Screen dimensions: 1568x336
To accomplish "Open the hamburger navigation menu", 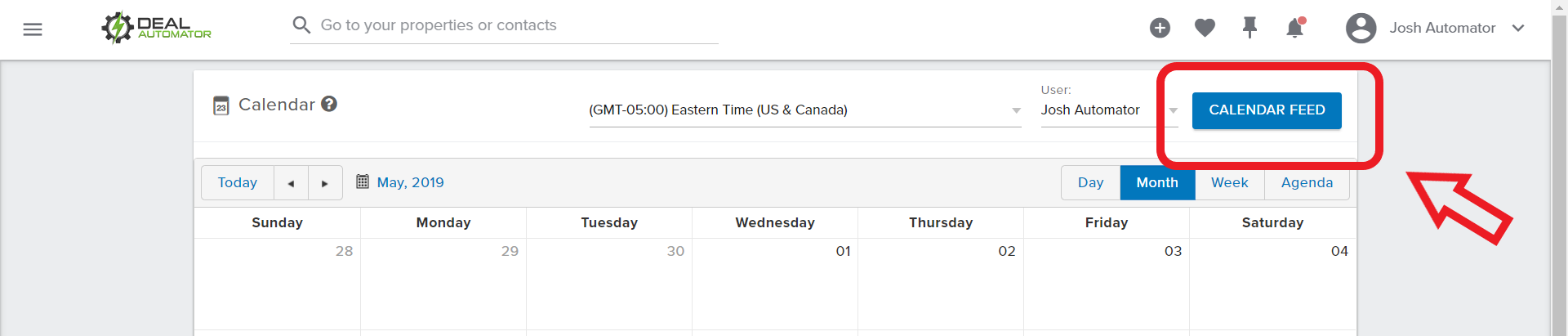I will [x=33, y=29].
